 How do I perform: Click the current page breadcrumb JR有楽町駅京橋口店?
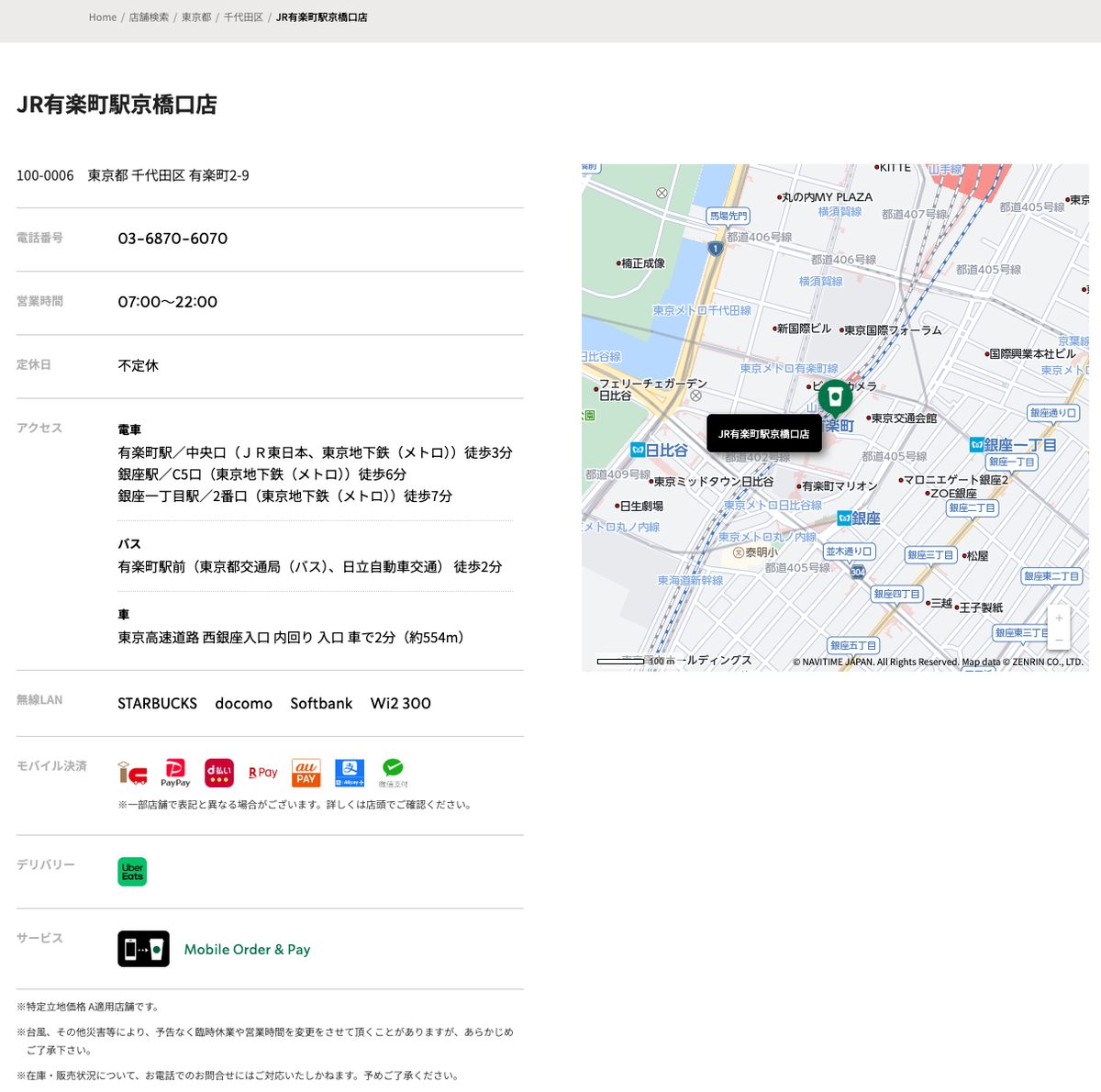(322, 17)
